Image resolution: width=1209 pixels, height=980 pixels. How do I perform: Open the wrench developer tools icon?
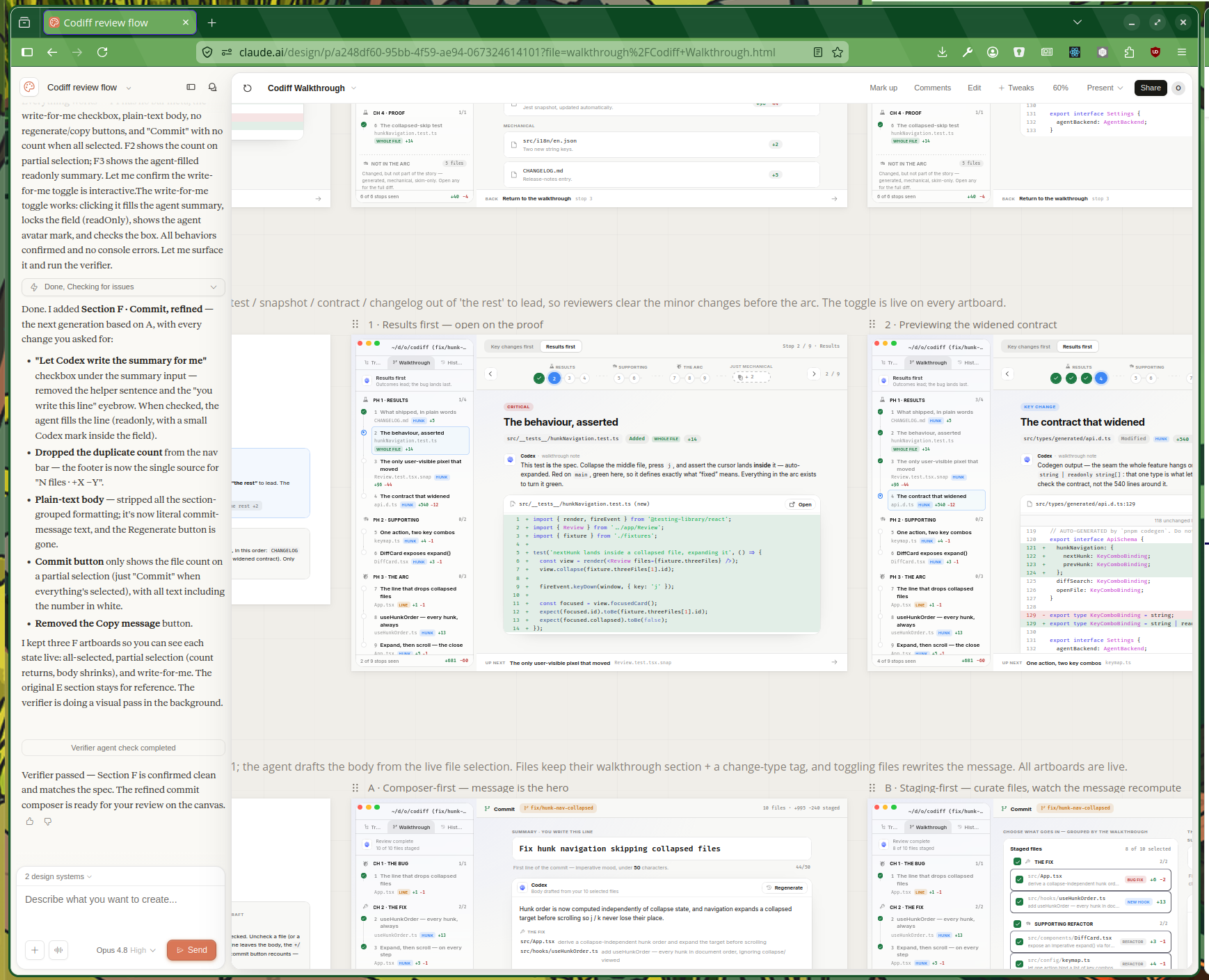968,52
